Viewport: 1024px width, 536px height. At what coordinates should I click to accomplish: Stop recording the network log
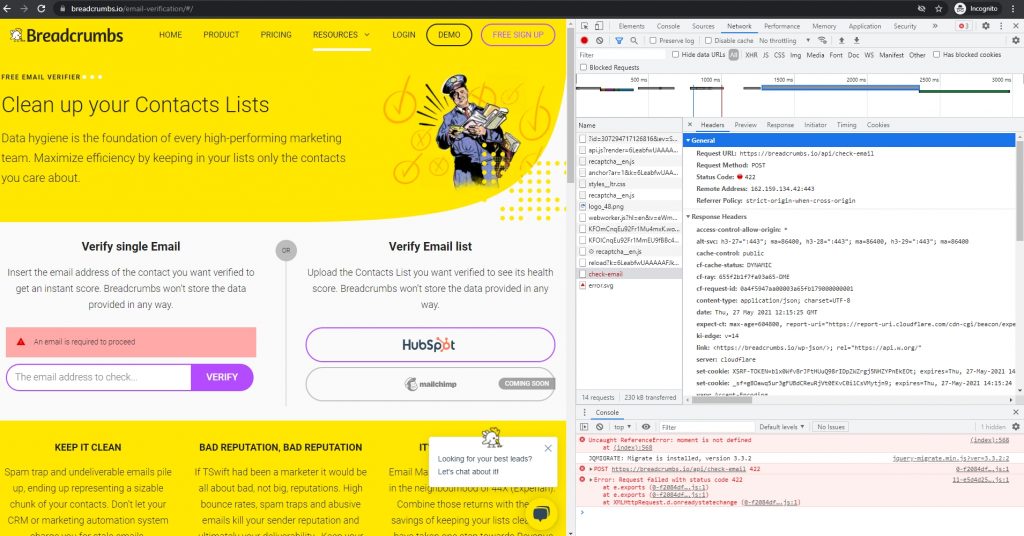coord(584,40)
